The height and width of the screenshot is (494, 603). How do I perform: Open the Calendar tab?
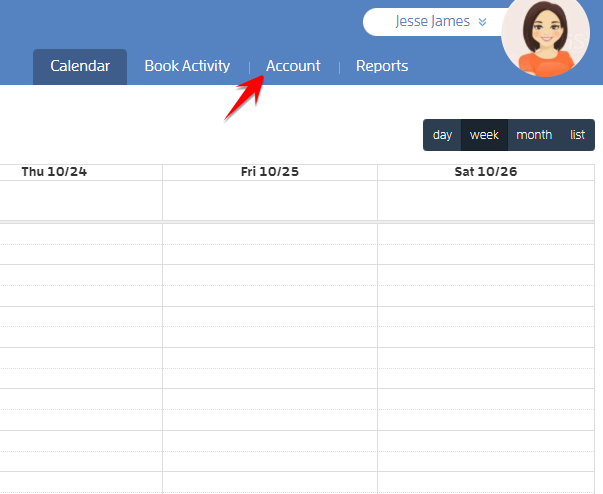coord(80,67)
